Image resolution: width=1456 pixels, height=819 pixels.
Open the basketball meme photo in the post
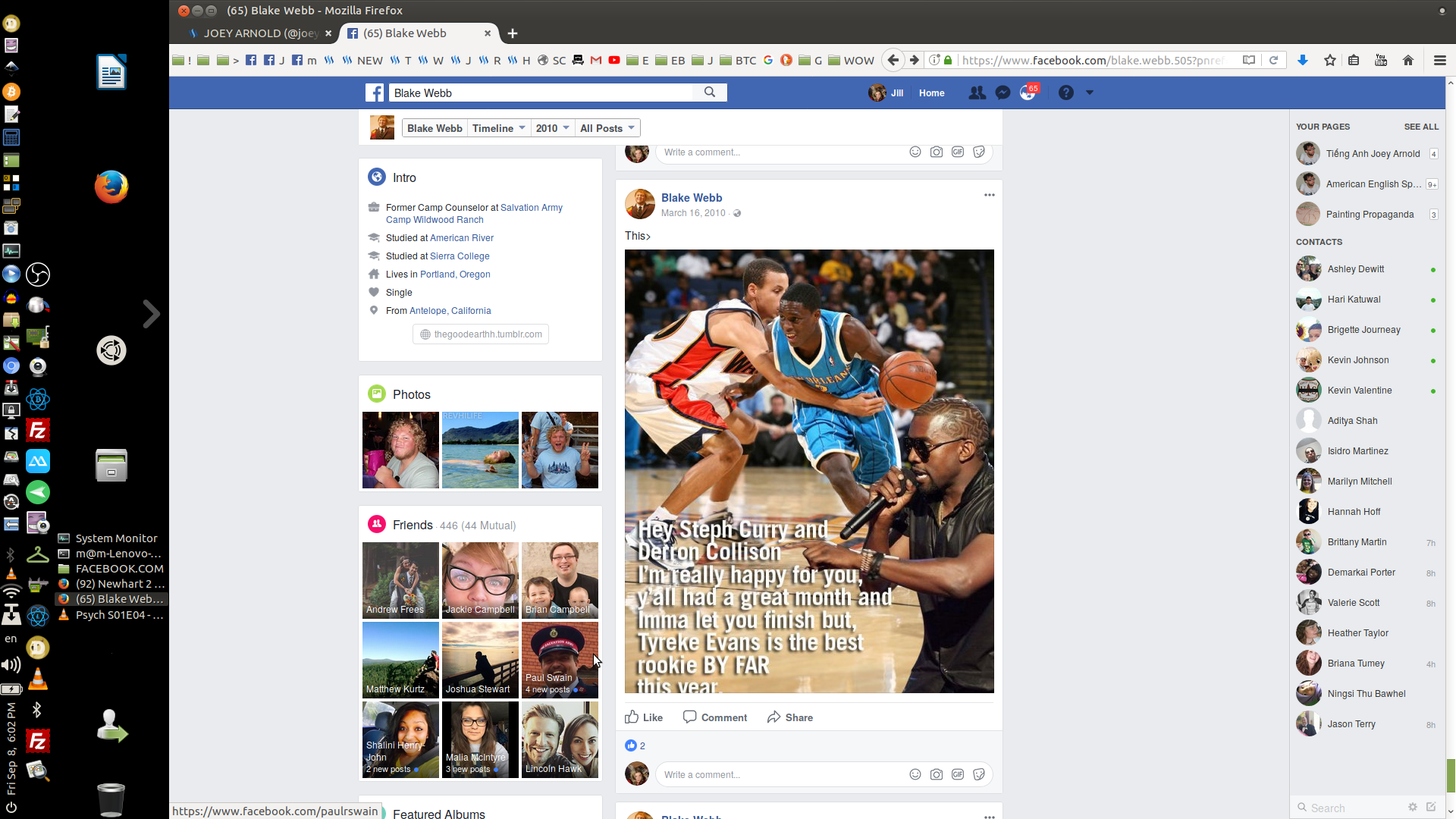pos(809,471)
